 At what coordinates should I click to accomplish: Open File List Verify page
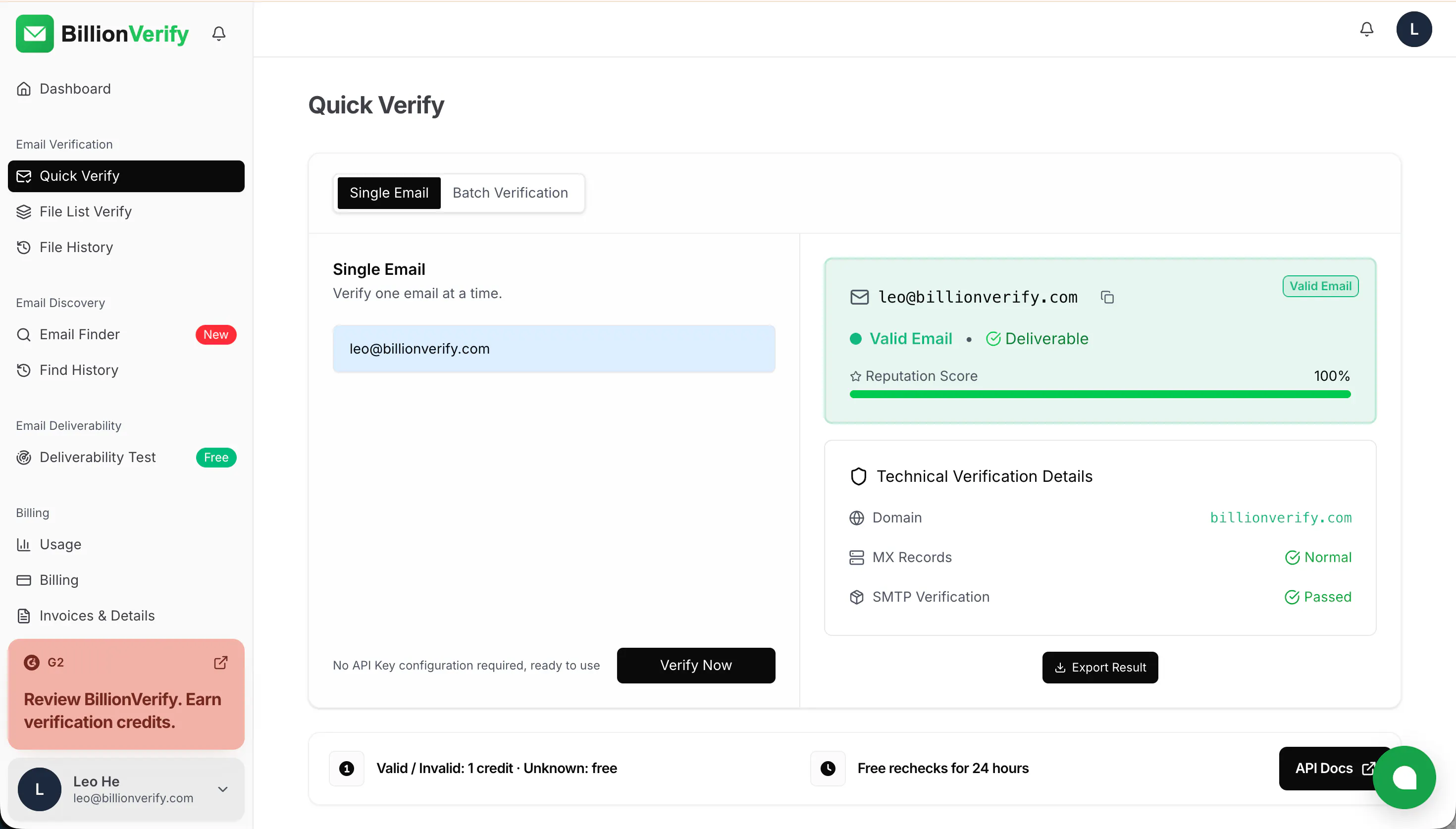coord(126,212)
